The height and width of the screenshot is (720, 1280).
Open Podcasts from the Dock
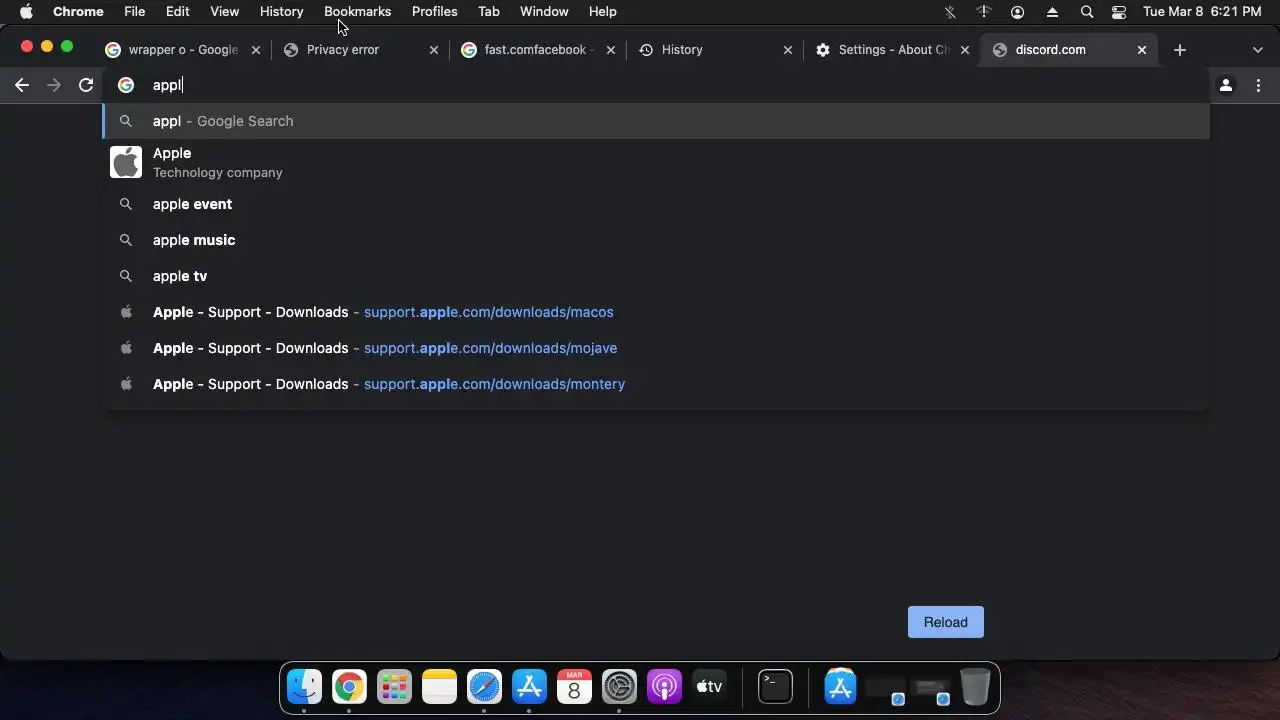coord(664,686)
